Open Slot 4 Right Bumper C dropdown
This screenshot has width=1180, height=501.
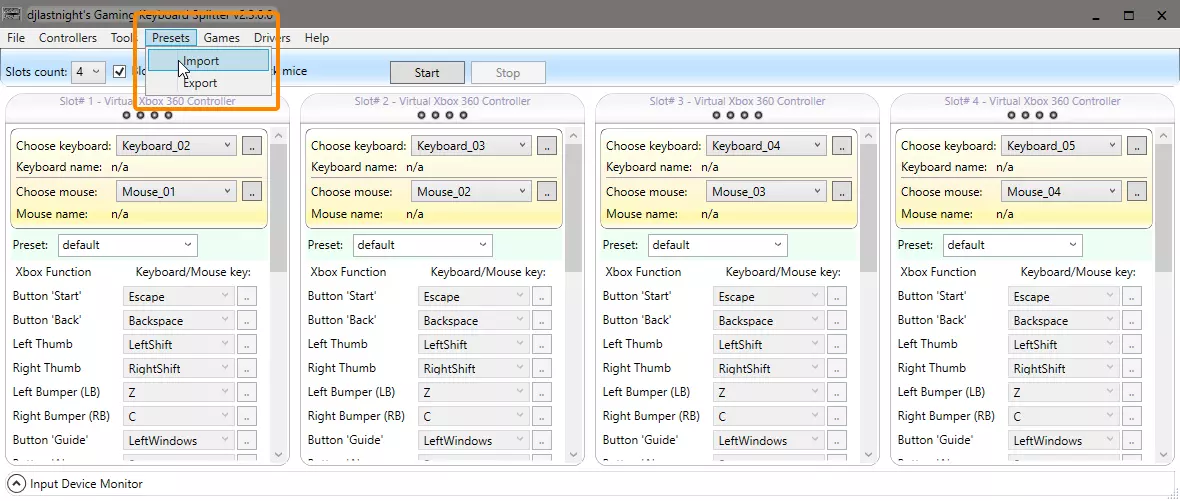pos(1063,417)
